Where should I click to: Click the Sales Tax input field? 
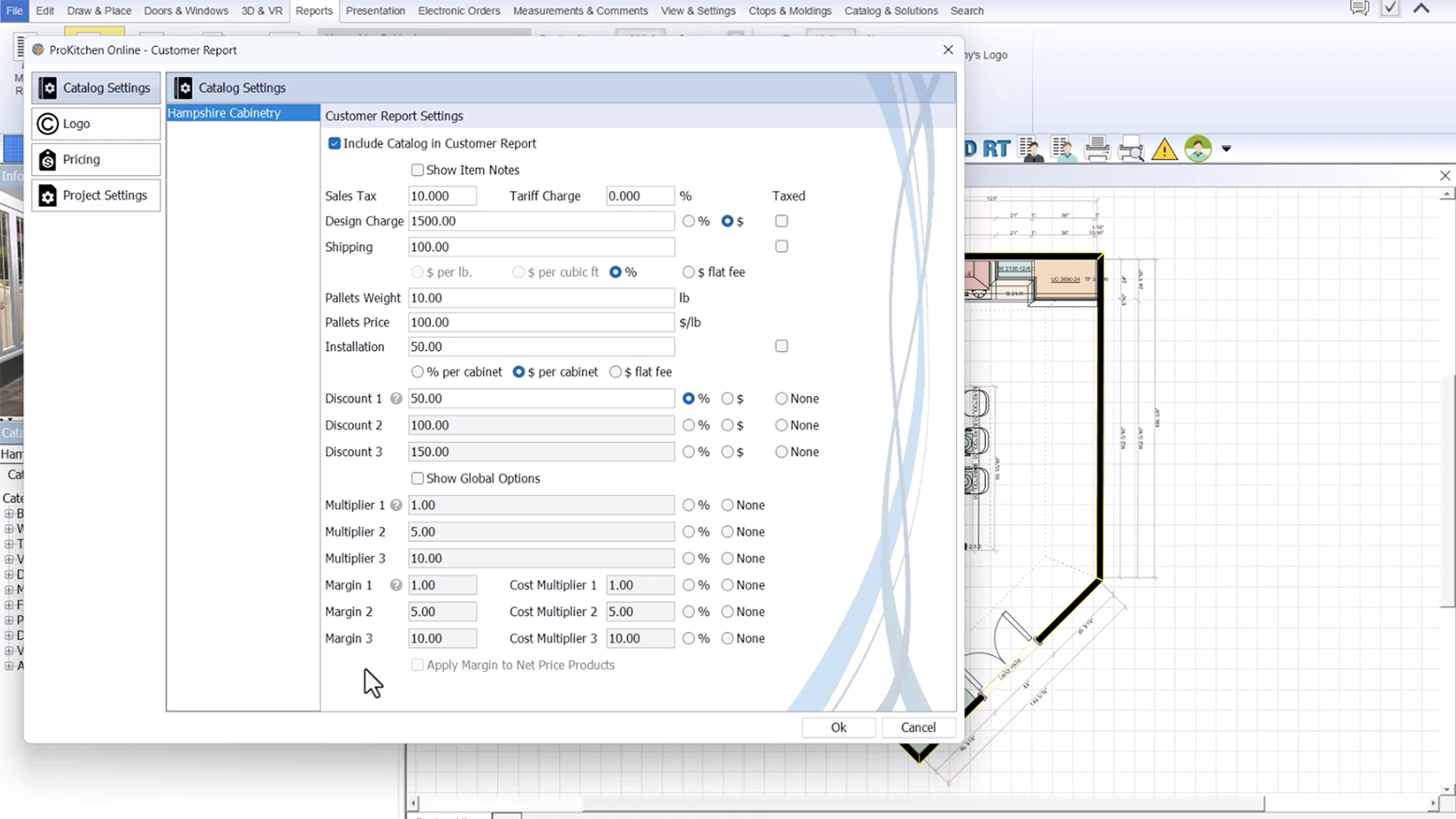[x=442, y=196]
